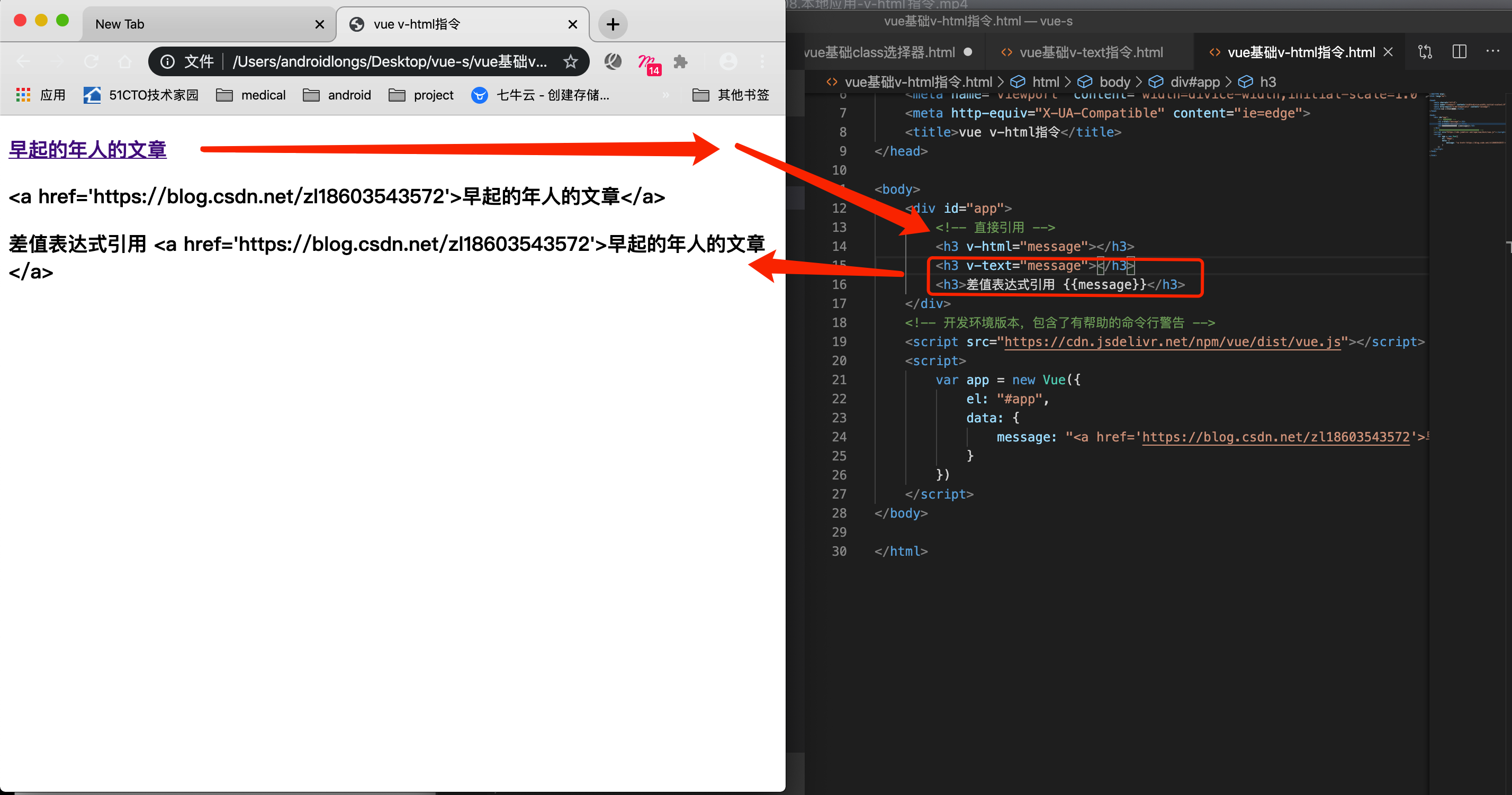Click the home icon in Chrome toolbar
Screen dimensions: 1512x795
[x=124, y=61]
